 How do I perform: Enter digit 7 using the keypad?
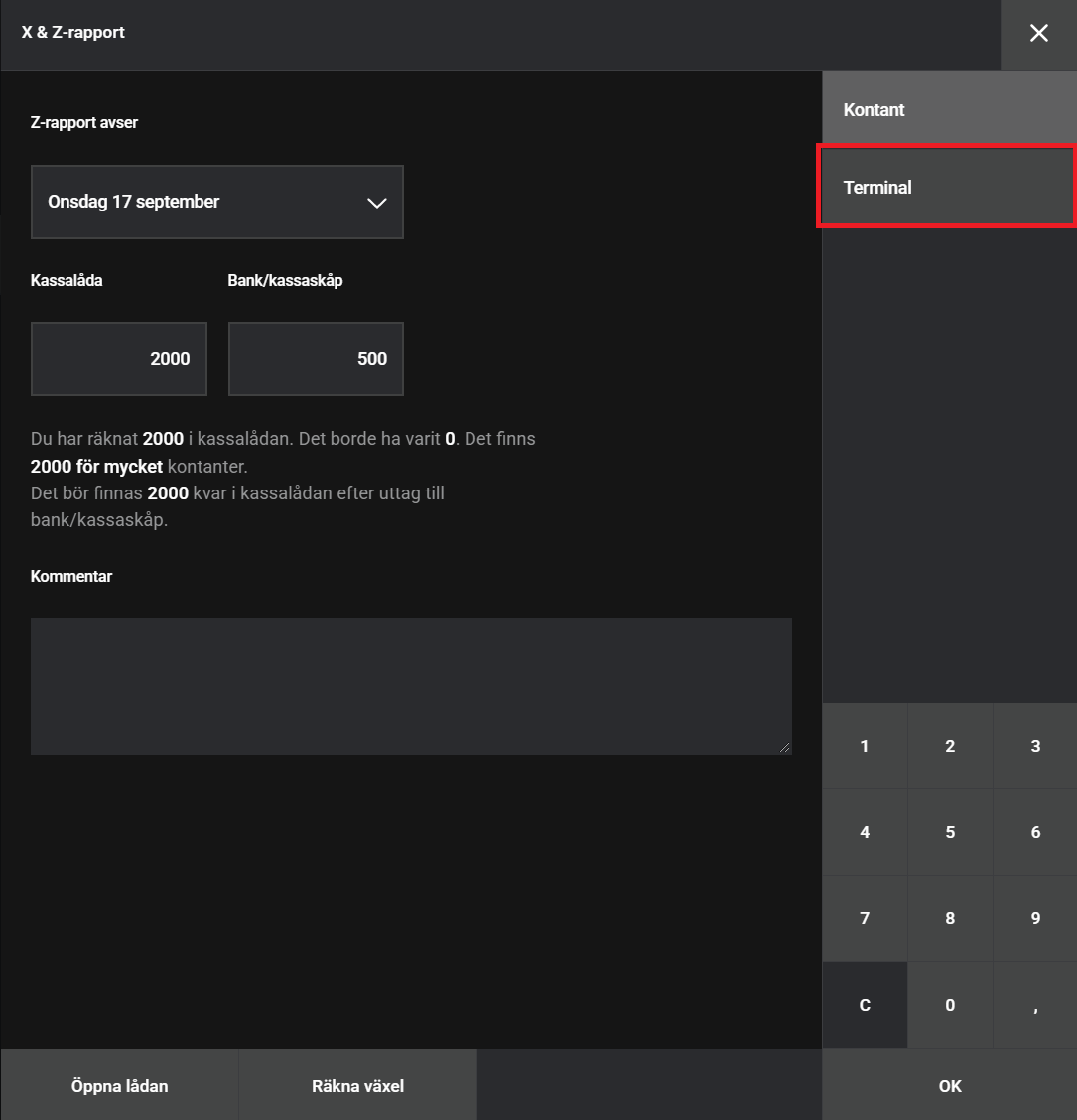point(865,919)
